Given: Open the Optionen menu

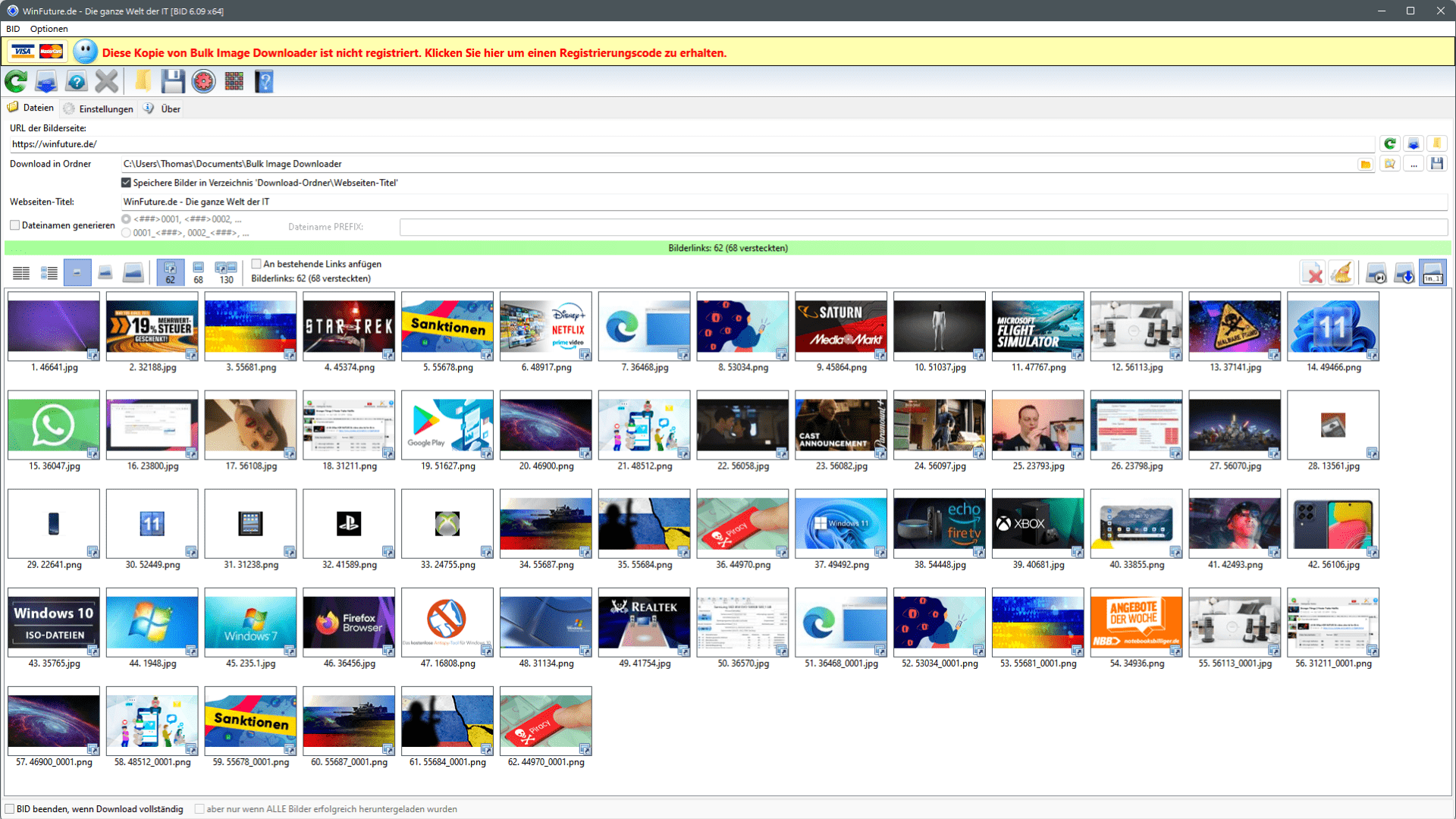Looking at the screenshot, I should click(49, 29).
